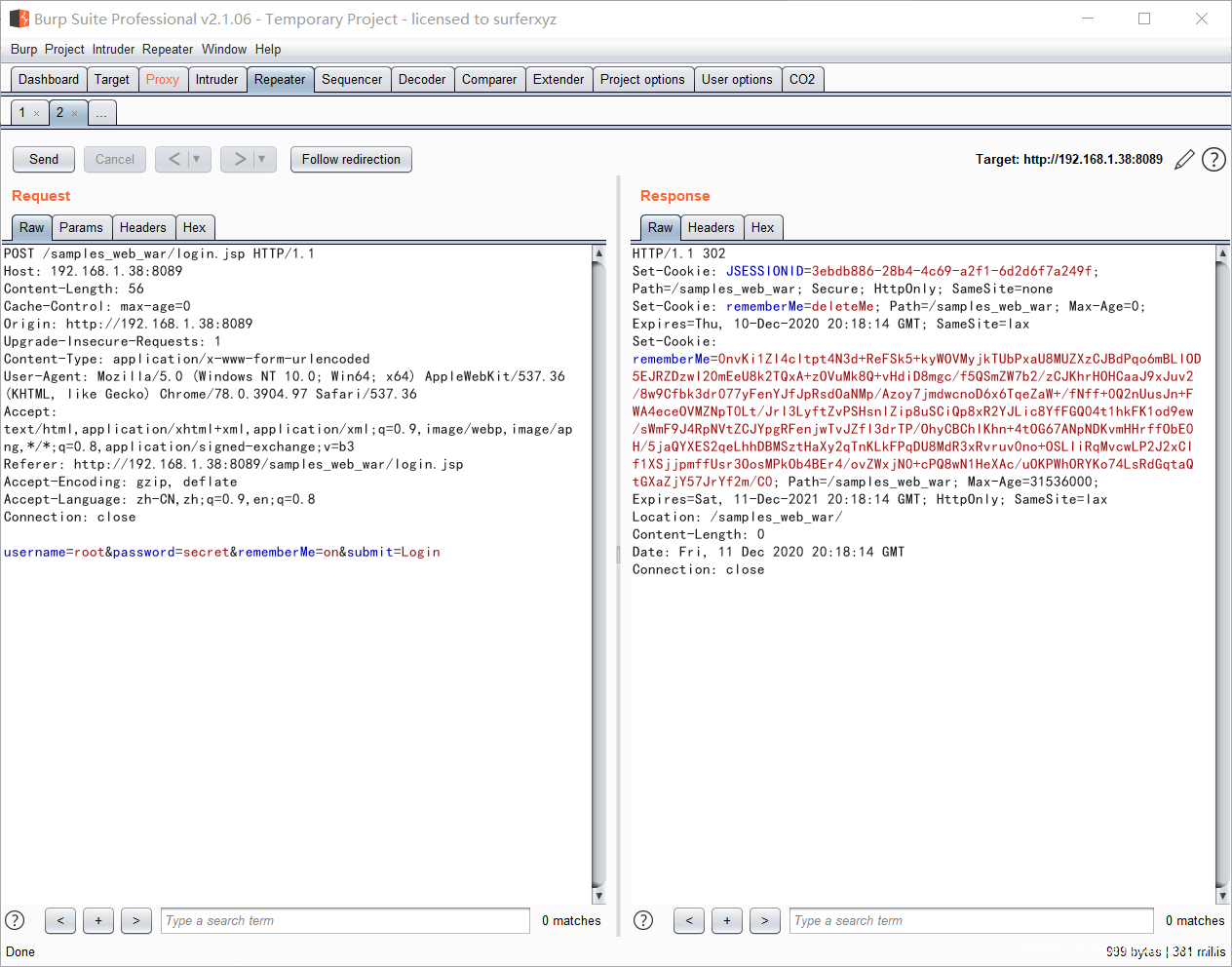Open Repeater help question mark icon
The height and width of the screenshot is (967, 1232).
(1213, 160)
